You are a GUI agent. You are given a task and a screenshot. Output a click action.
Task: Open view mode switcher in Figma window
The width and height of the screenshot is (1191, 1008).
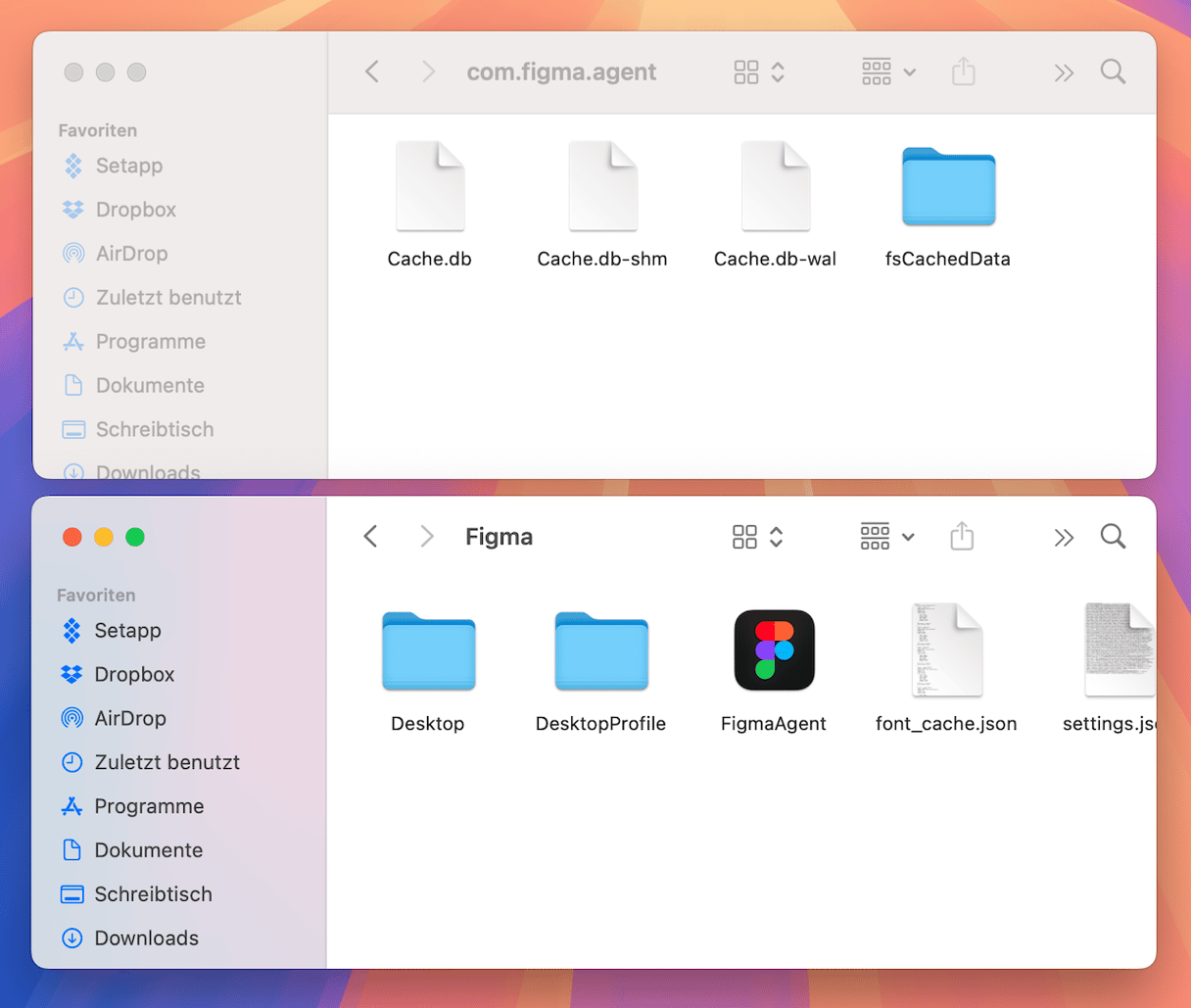tap(758, 537)
